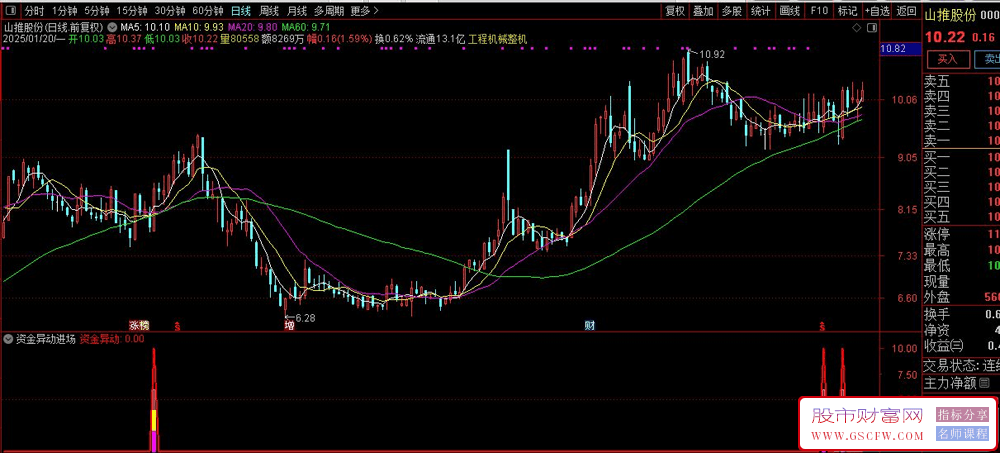Click the 卖一 order book row
Viewport: 1000px width, 453px height.
pos(962,140)
